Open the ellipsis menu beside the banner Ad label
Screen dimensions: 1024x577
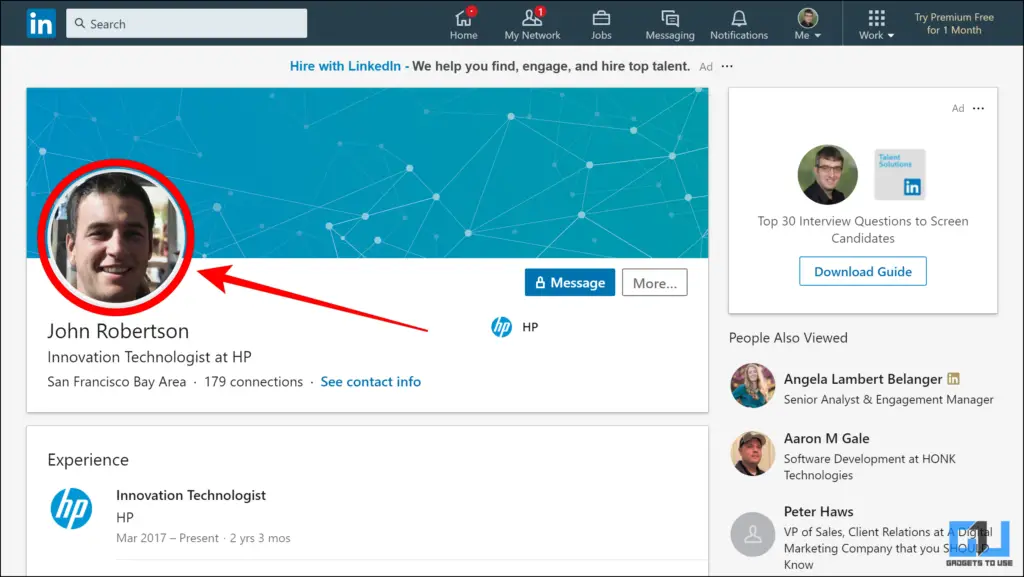tap(726, 66)
